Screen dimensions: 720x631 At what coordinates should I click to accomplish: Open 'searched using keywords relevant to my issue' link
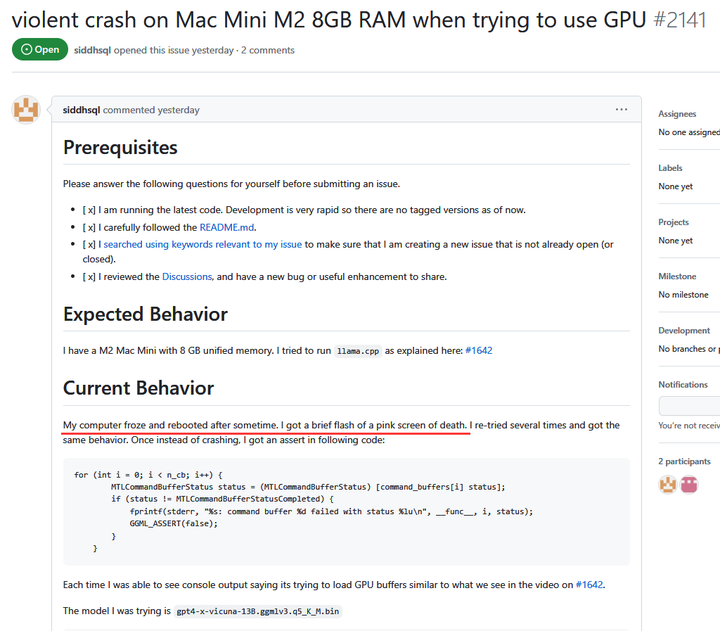(202, 244)
